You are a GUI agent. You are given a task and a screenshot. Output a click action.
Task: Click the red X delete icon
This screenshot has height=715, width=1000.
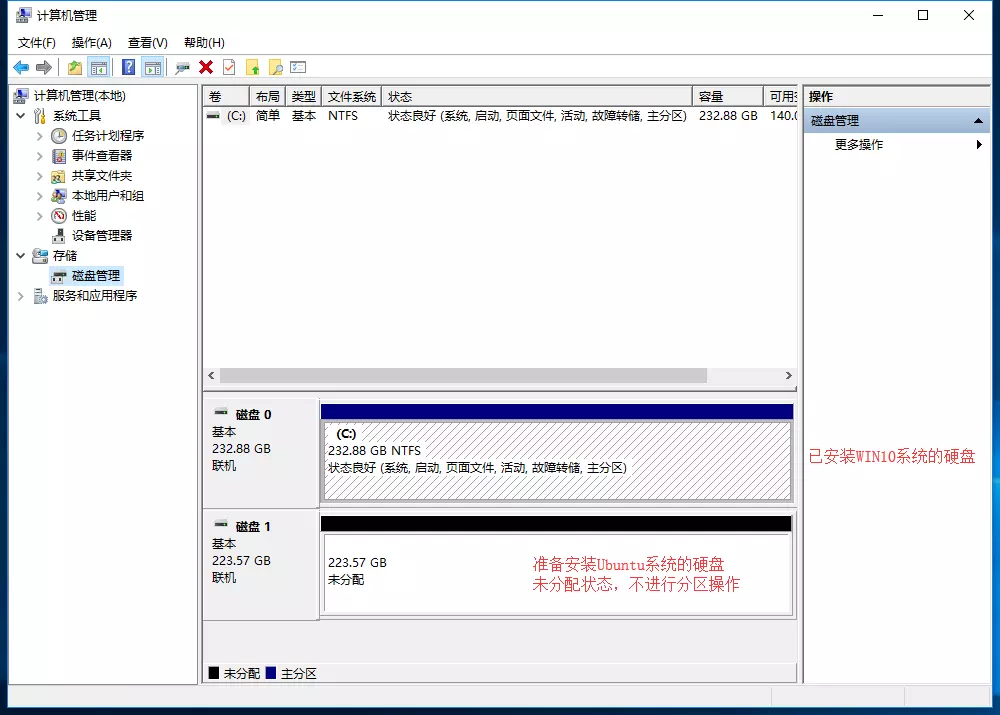pyautogui.click(x=206, y=68)
